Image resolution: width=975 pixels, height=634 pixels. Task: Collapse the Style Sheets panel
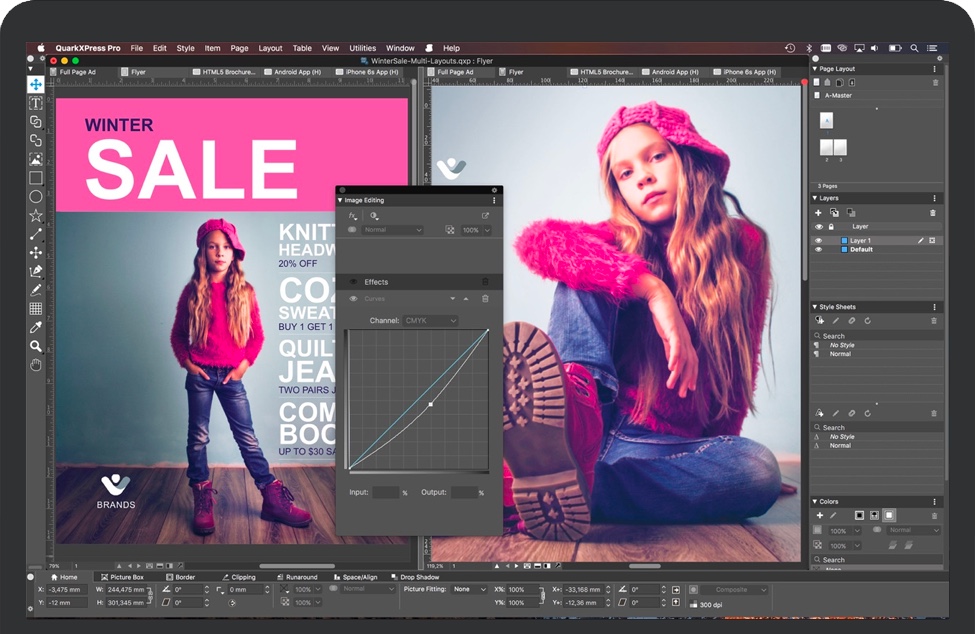coord(814,307)
